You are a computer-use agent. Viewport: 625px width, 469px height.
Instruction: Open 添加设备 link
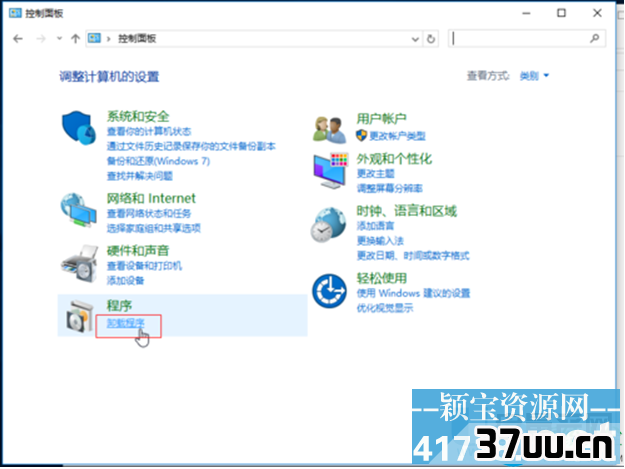click(125, 281)
